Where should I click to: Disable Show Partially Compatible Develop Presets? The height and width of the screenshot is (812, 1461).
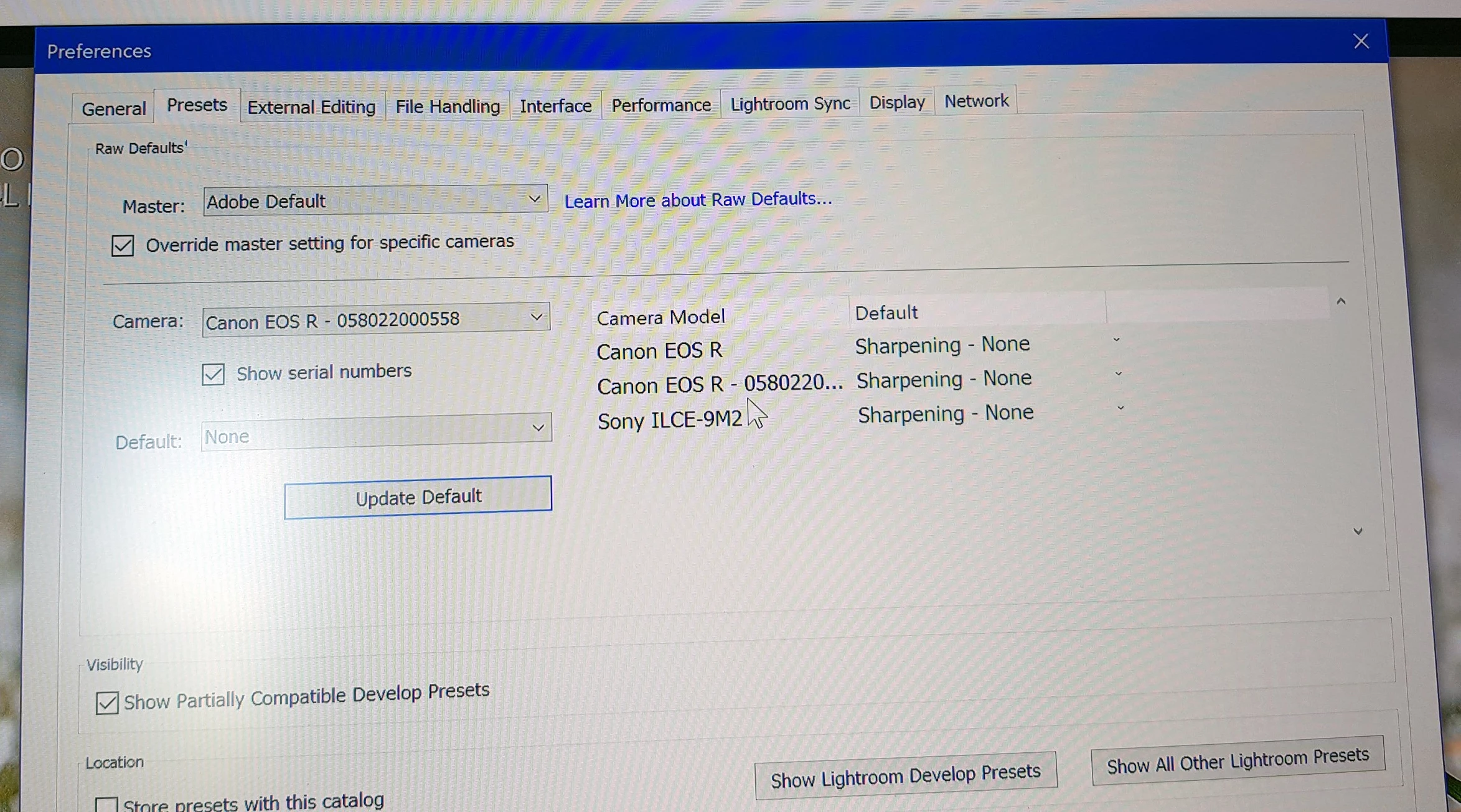coord(107,702)
